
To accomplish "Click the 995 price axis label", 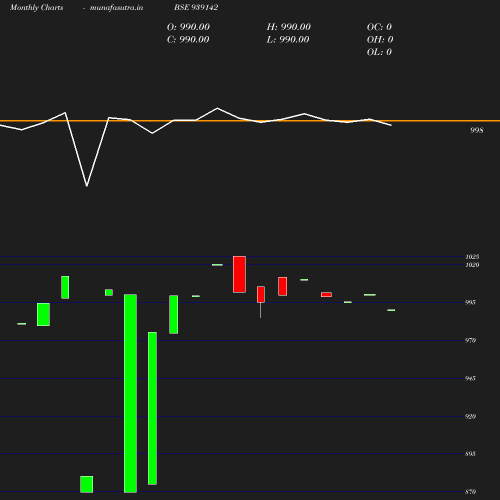I will 470,302.
